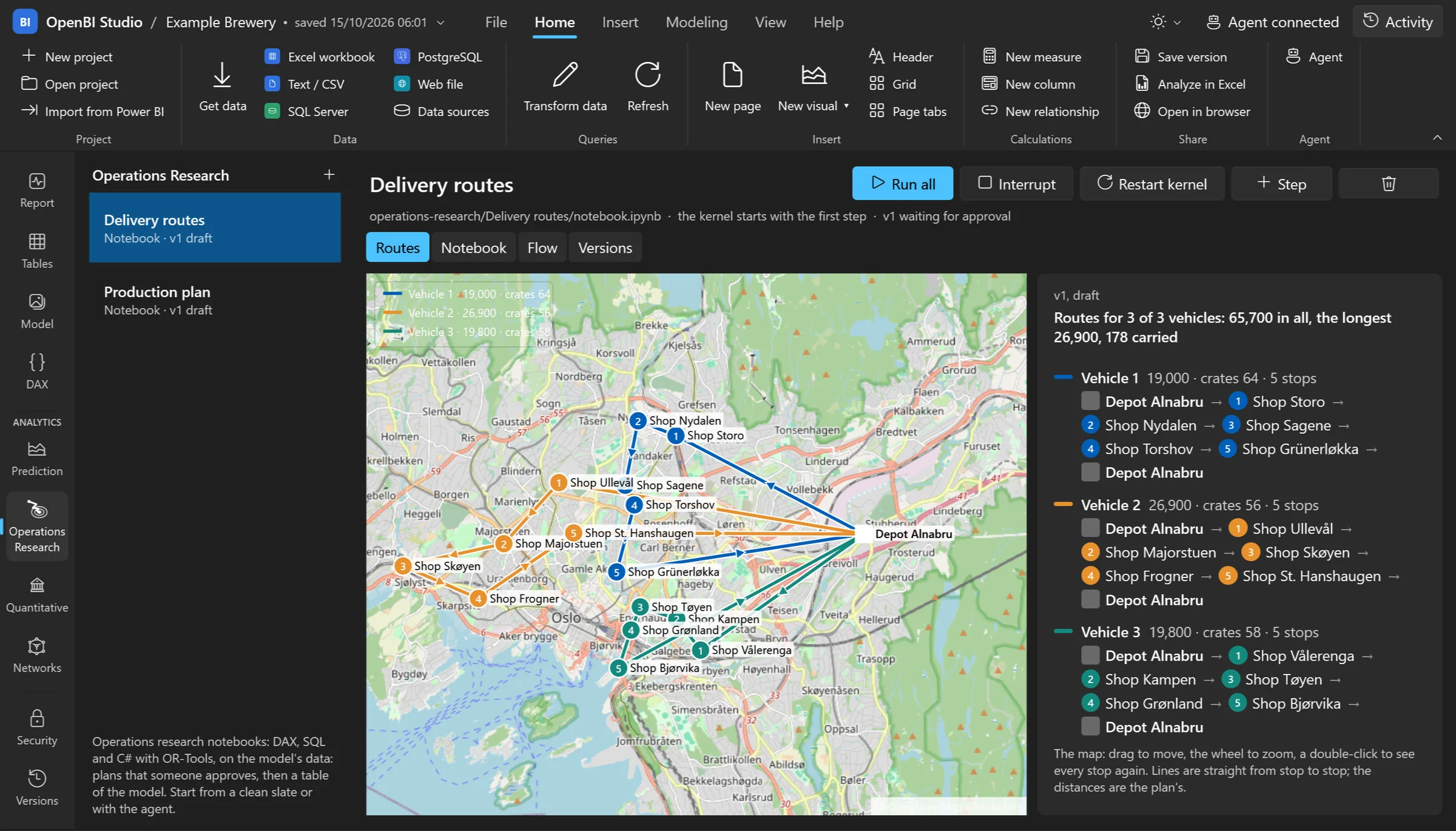Image resolution: width=1456 pixels, height=831 pixels.
Task: Open the Flow tab
Action: (x=542, y=247)
